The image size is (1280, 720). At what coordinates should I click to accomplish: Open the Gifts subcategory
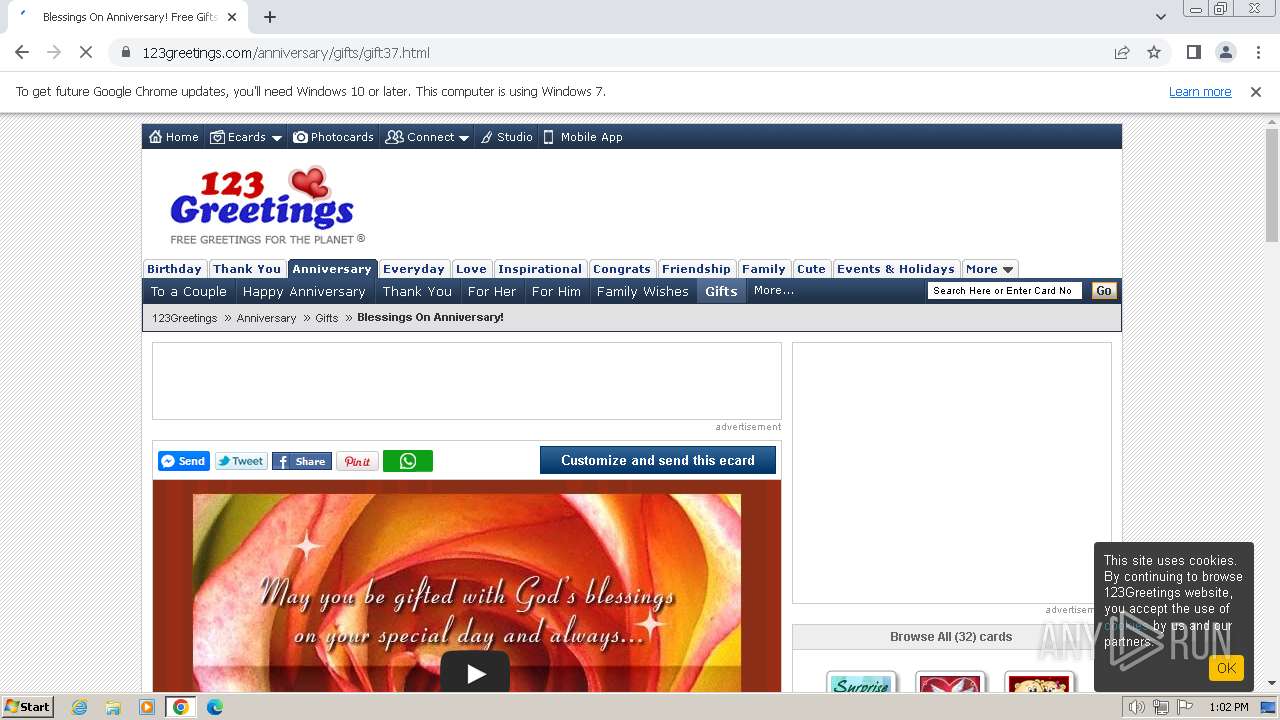coord(721,291)
